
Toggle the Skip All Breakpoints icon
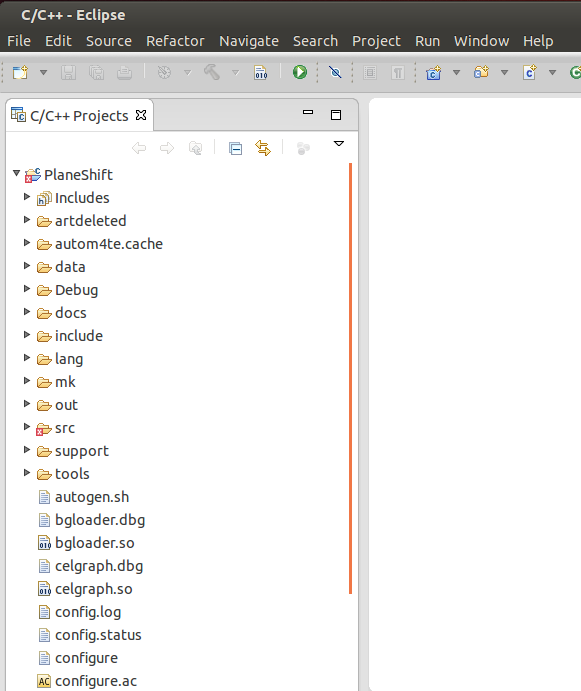[335, 72]
